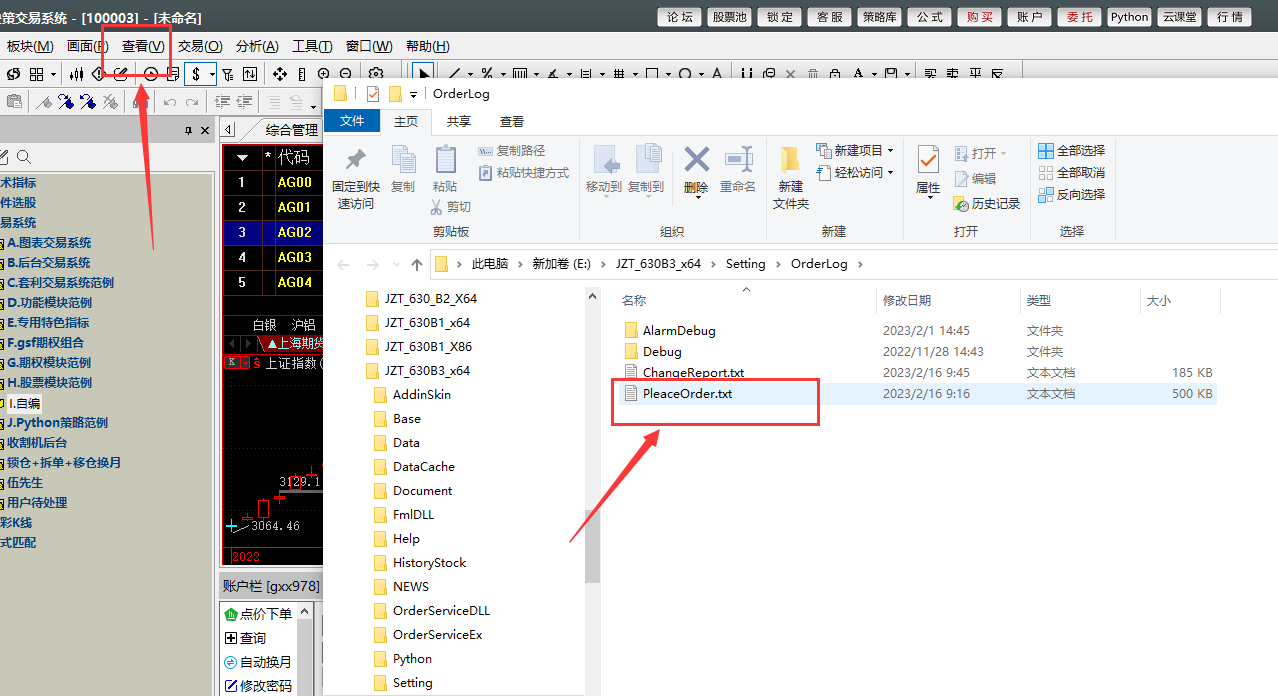This screenshot has width=1278, height=696.
Task: Select the HistoryStock folder in tree
Action: pyautogui.click(x=429, y=562)
